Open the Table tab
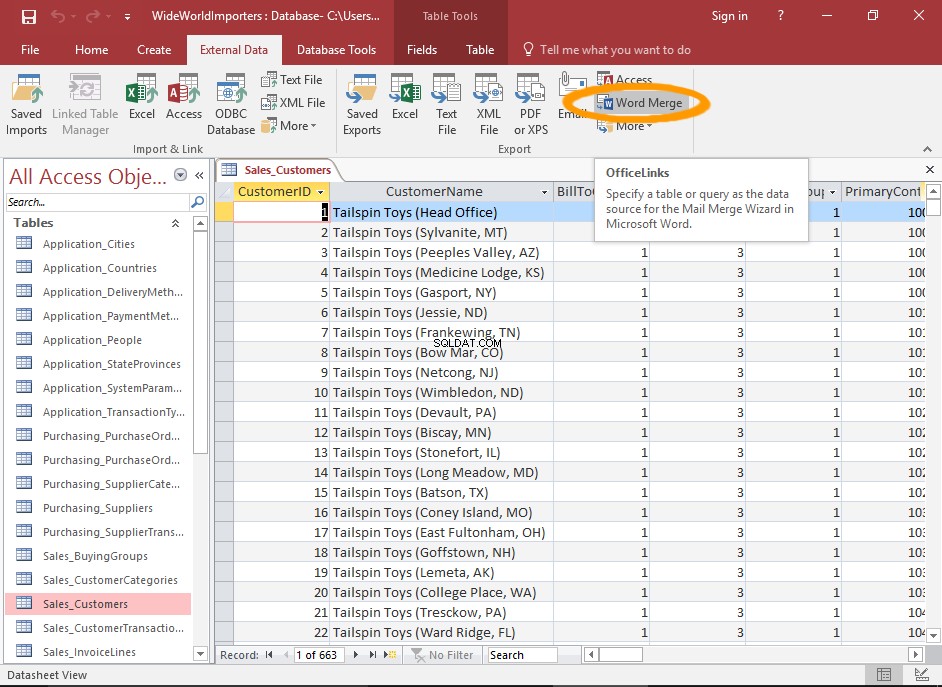The height and width of the screenshot is (687, 942). [480, 50]
